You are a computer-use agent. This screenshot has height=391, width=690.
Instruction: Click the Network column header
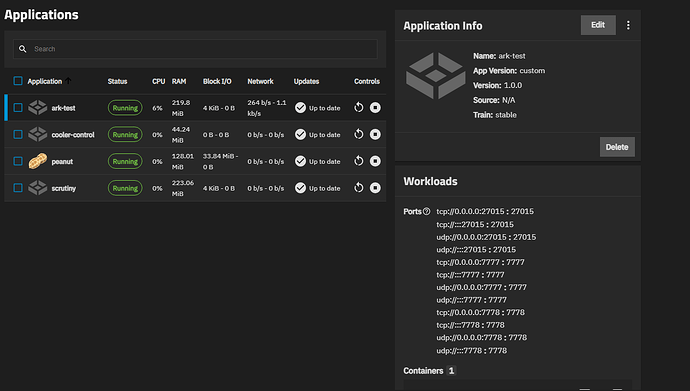(260, 81)
